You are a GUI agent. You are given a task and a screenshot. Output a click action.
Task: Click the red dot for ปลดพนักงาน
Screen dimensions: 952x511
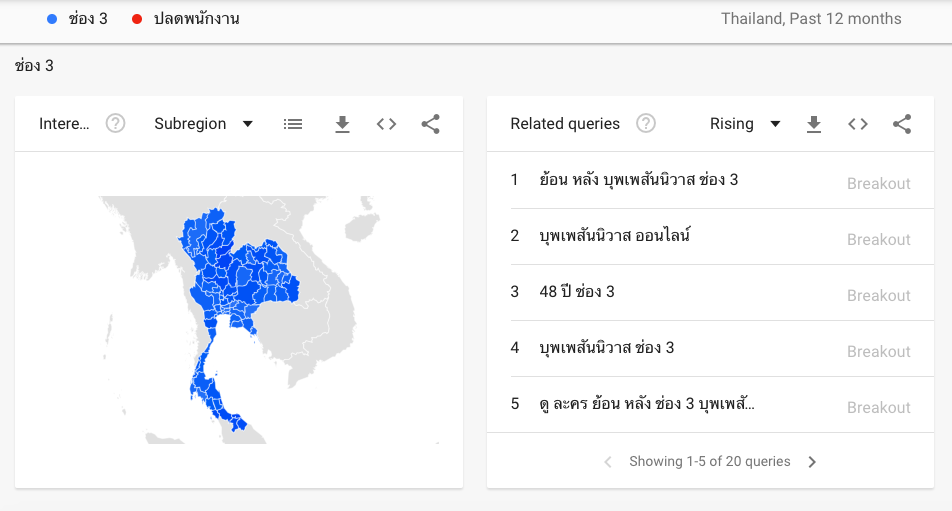pos(137,19)
